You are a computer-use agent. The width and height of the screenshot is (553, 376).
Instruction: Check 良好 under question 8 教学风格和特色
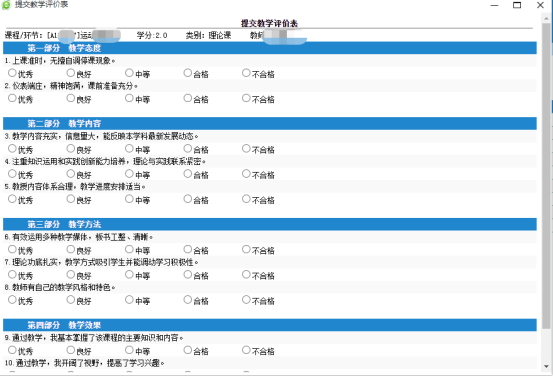click(71, 300)
